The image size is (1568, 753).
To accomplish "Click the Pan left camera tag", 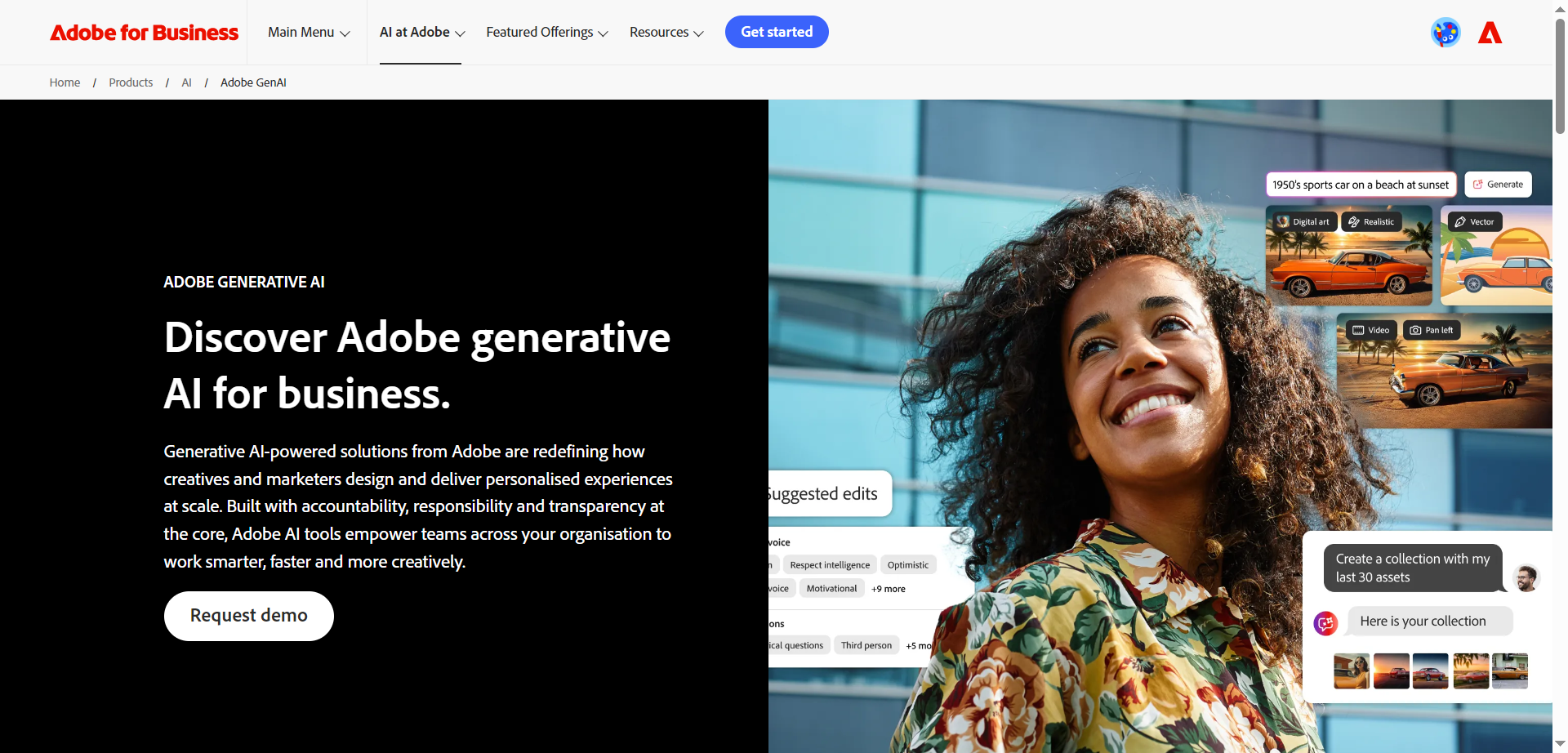I will coord(1432,330).
